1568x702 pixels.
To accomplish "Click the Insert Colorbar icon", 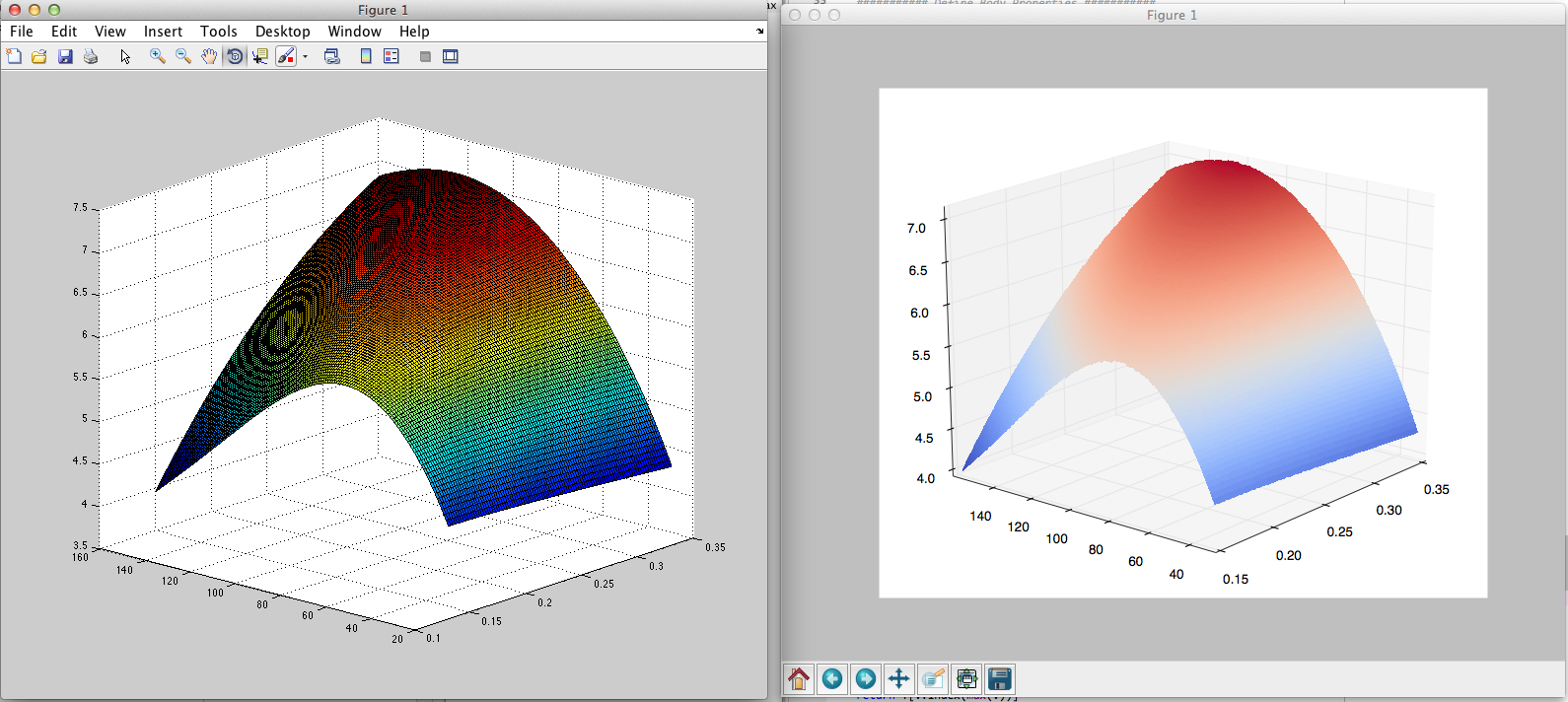I will point(366,57).
